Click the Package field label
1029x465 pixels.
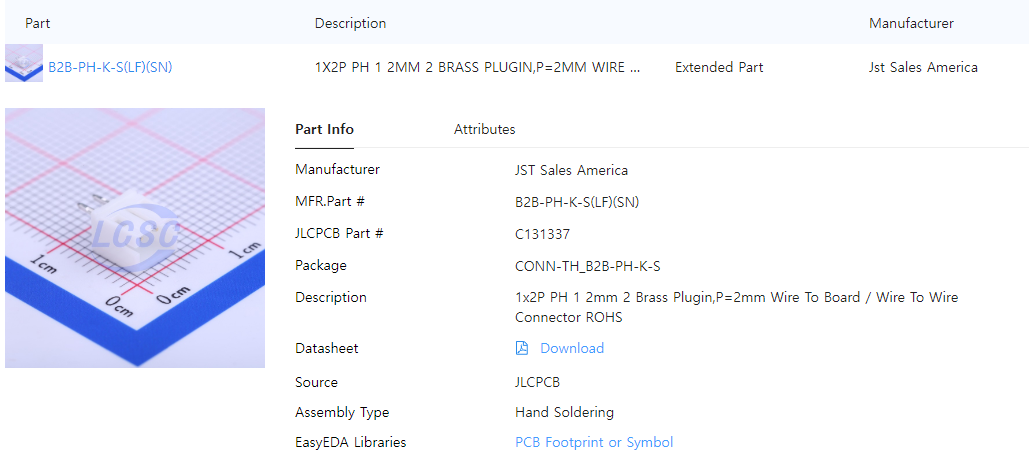321,266
